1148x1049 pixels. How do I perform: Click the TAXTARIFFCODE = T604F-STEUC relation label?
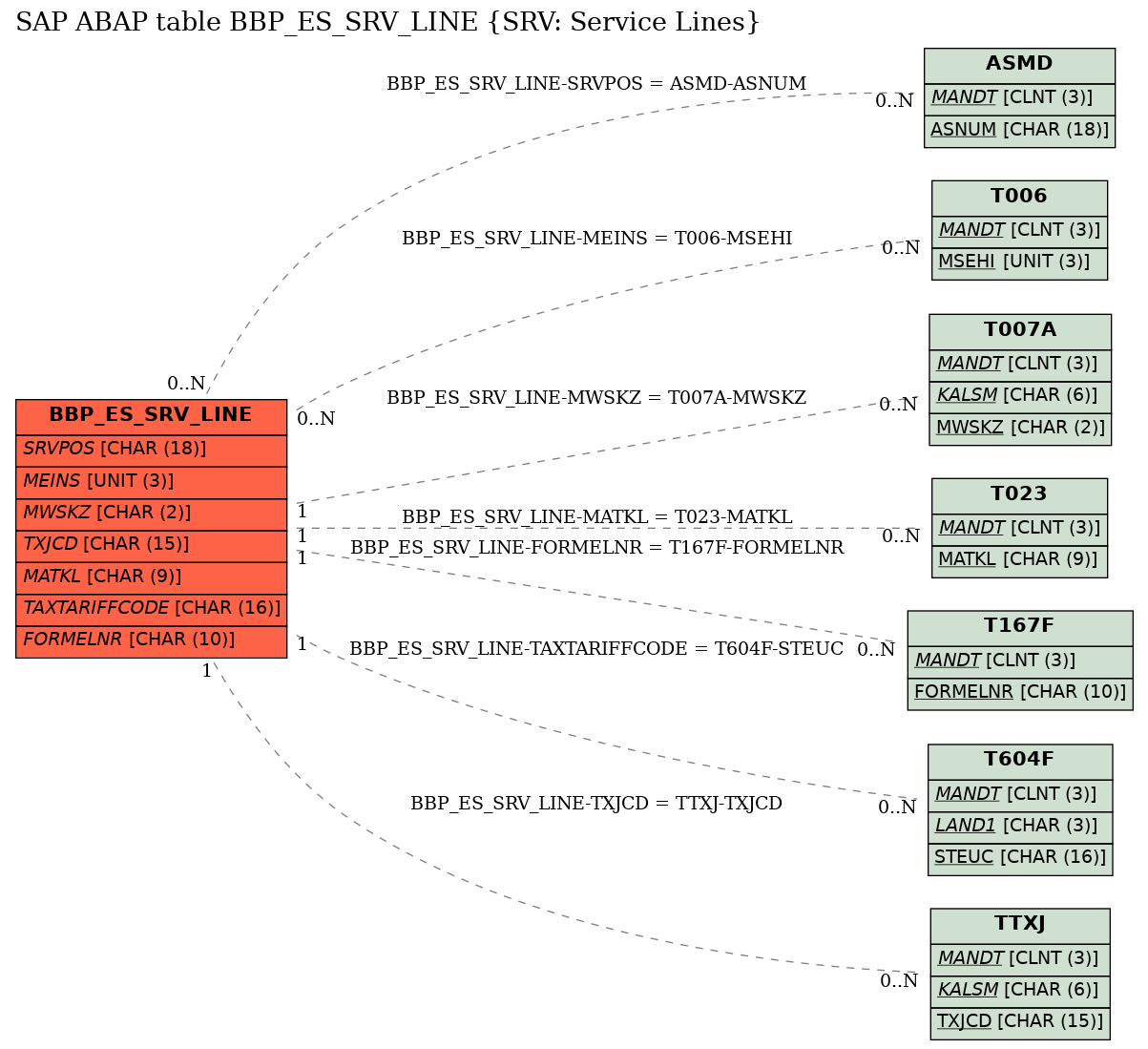596,649
